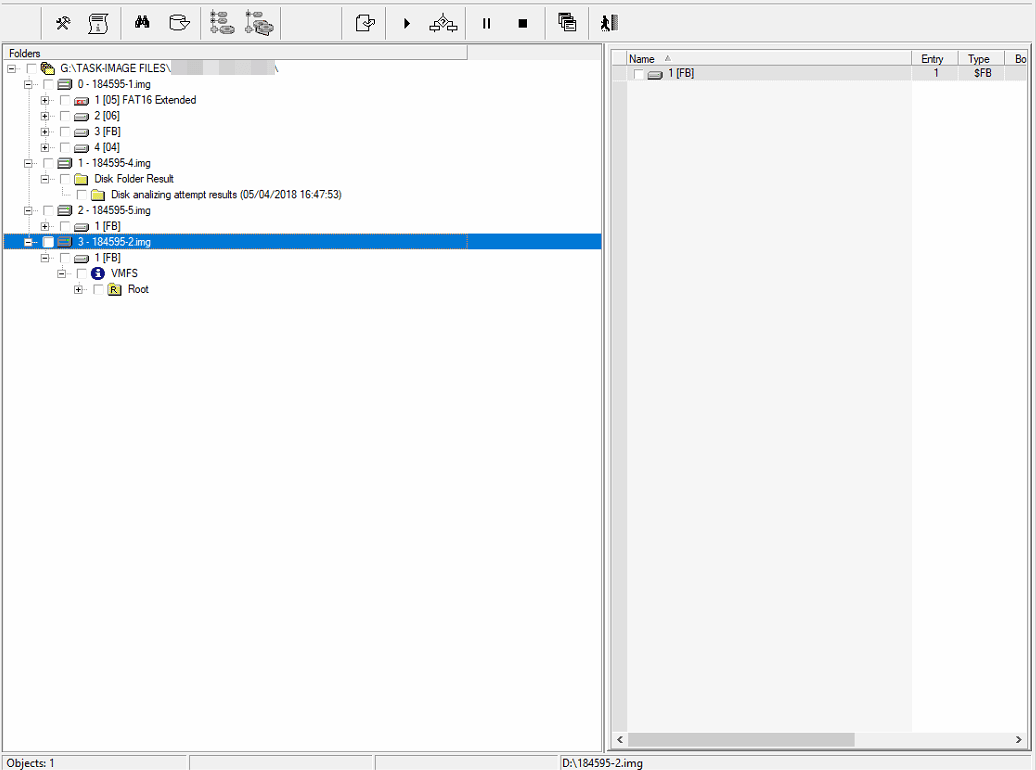Image resolution: width=1036 pixels, height=770 pixels.
Task: Check the box for 1 [05] FAT16 Extended
Action: point(65,100)
